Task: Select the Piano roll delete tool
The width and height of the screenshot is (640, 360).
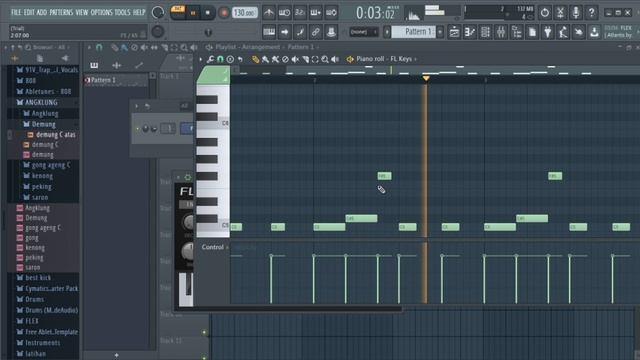Action: click(285, 59)
